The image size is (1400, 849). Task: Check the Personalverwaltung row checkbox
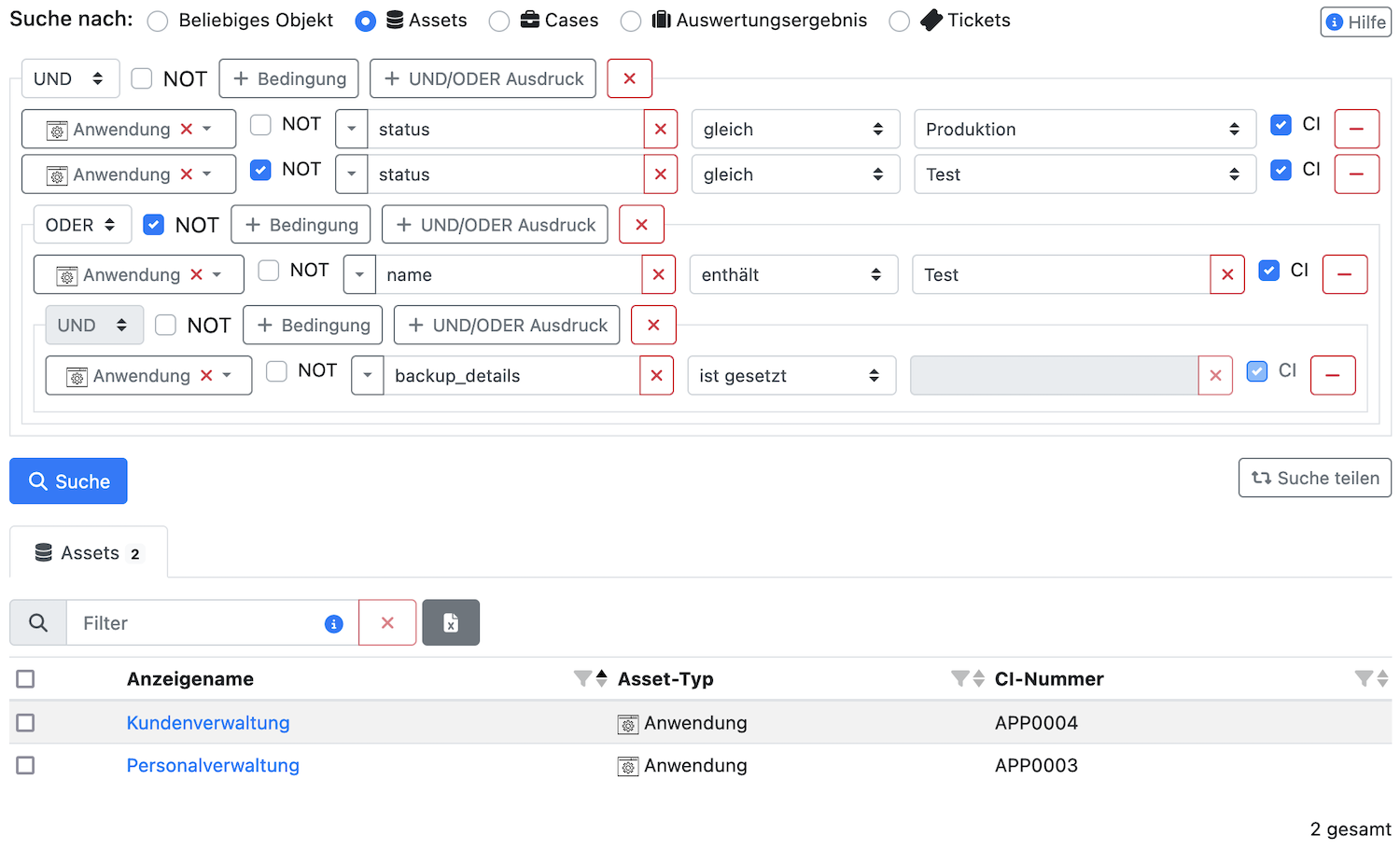click(25, 765)
